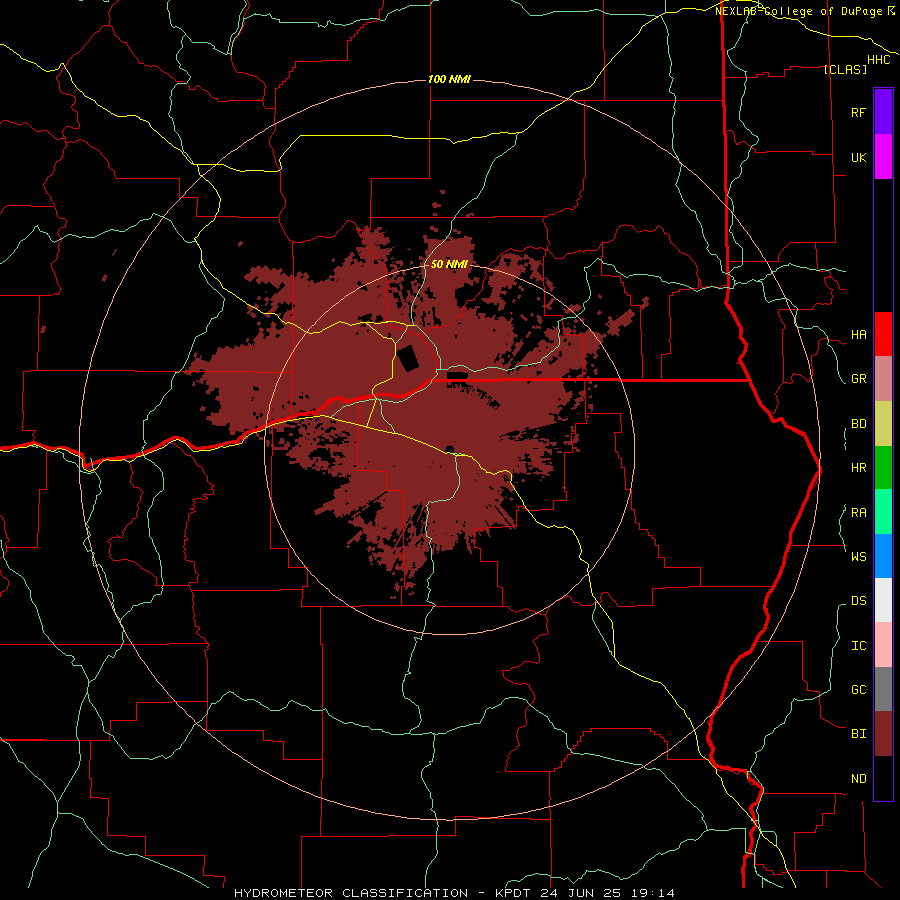Click the IC legend label

pos(858,646)
